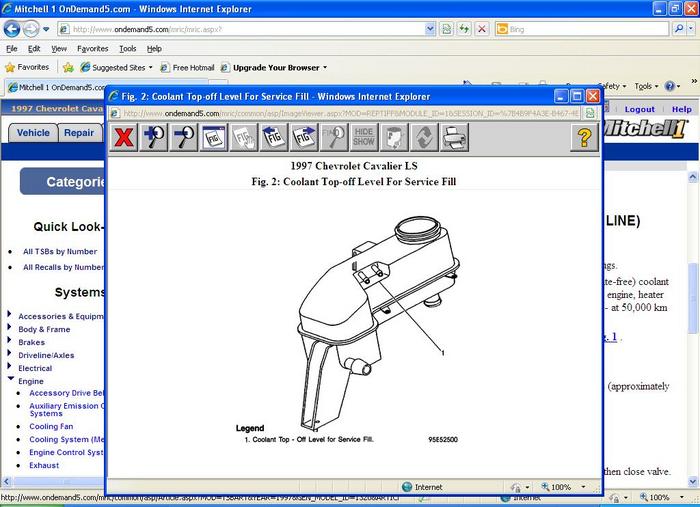Open the Favorites star button
The image size is (700, 507).
27,67
